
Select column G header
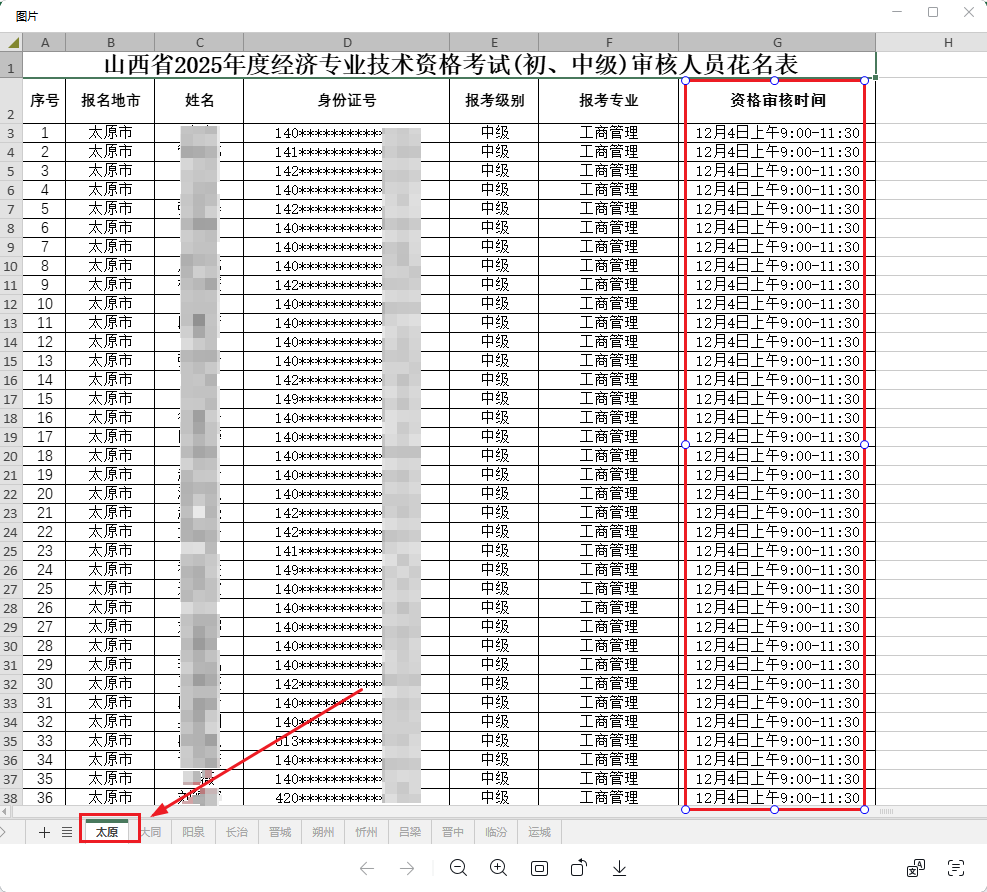pos(776,42)
